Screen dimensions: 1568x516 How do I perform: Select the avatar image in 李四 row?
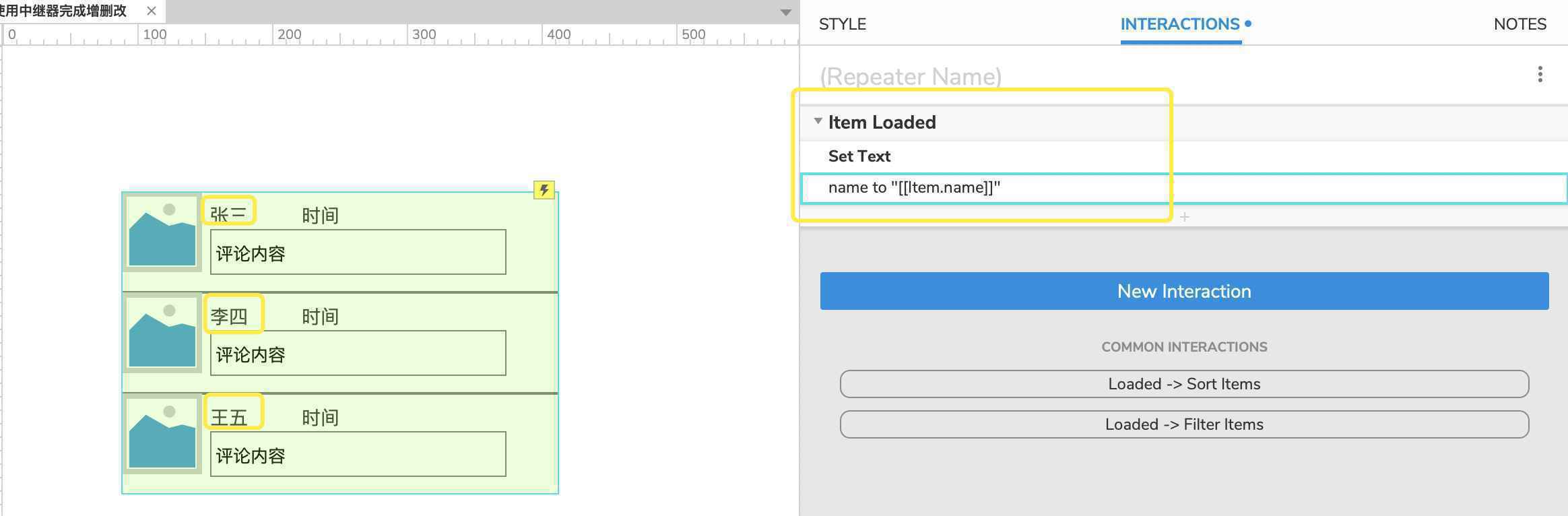coord(162,333)
